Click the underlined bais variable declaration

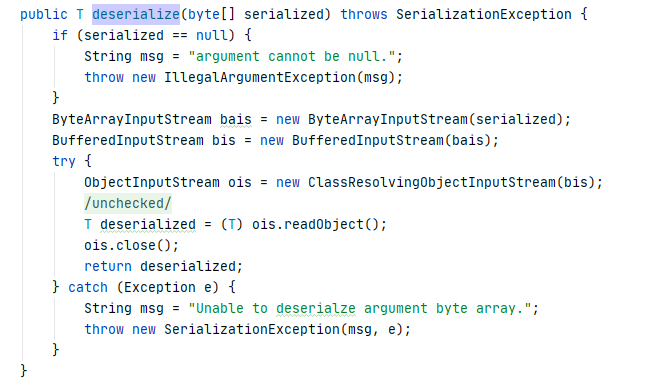tap(236, 119)
